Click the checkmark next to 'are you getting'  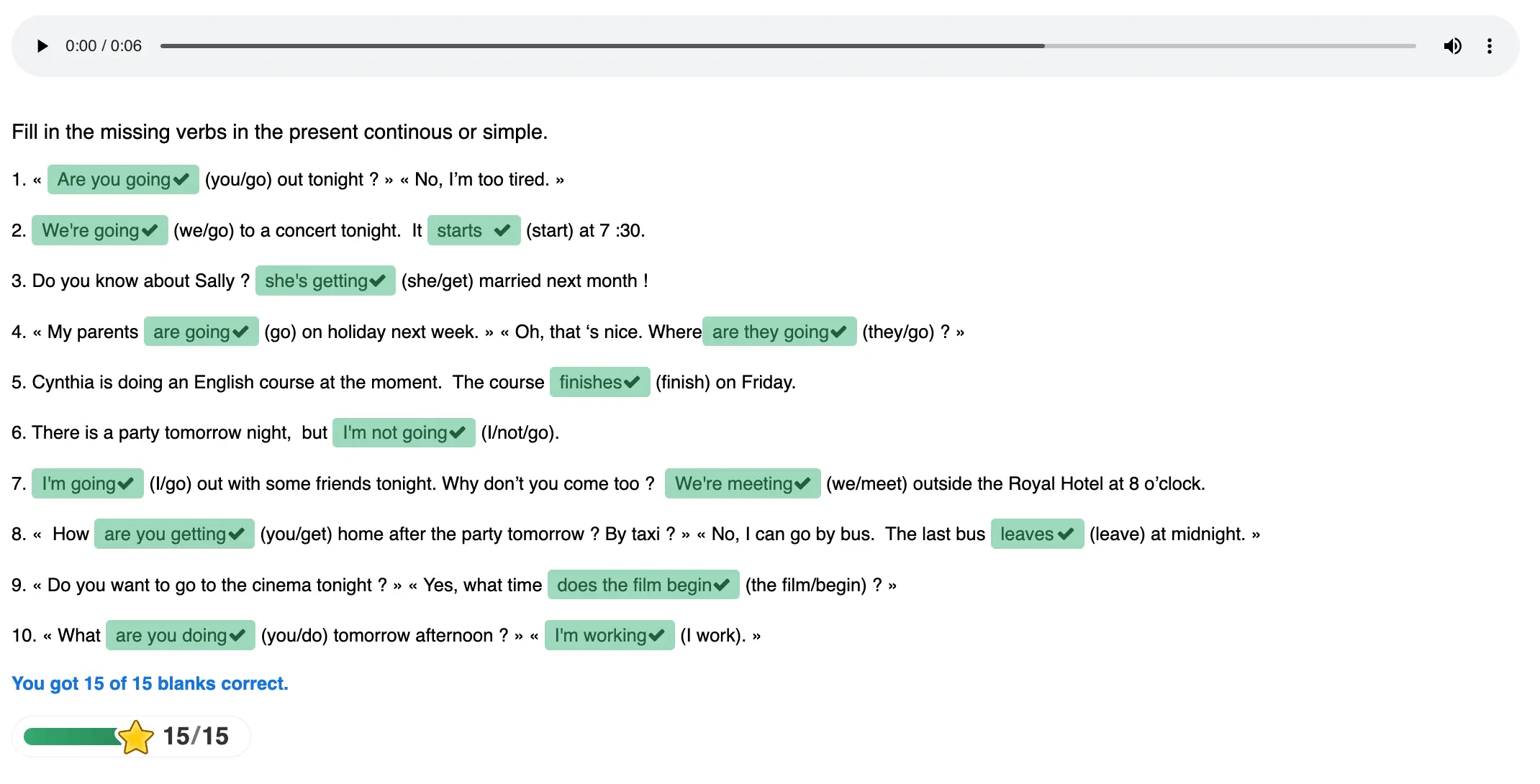pyautogui.click(x=236, y=534)
